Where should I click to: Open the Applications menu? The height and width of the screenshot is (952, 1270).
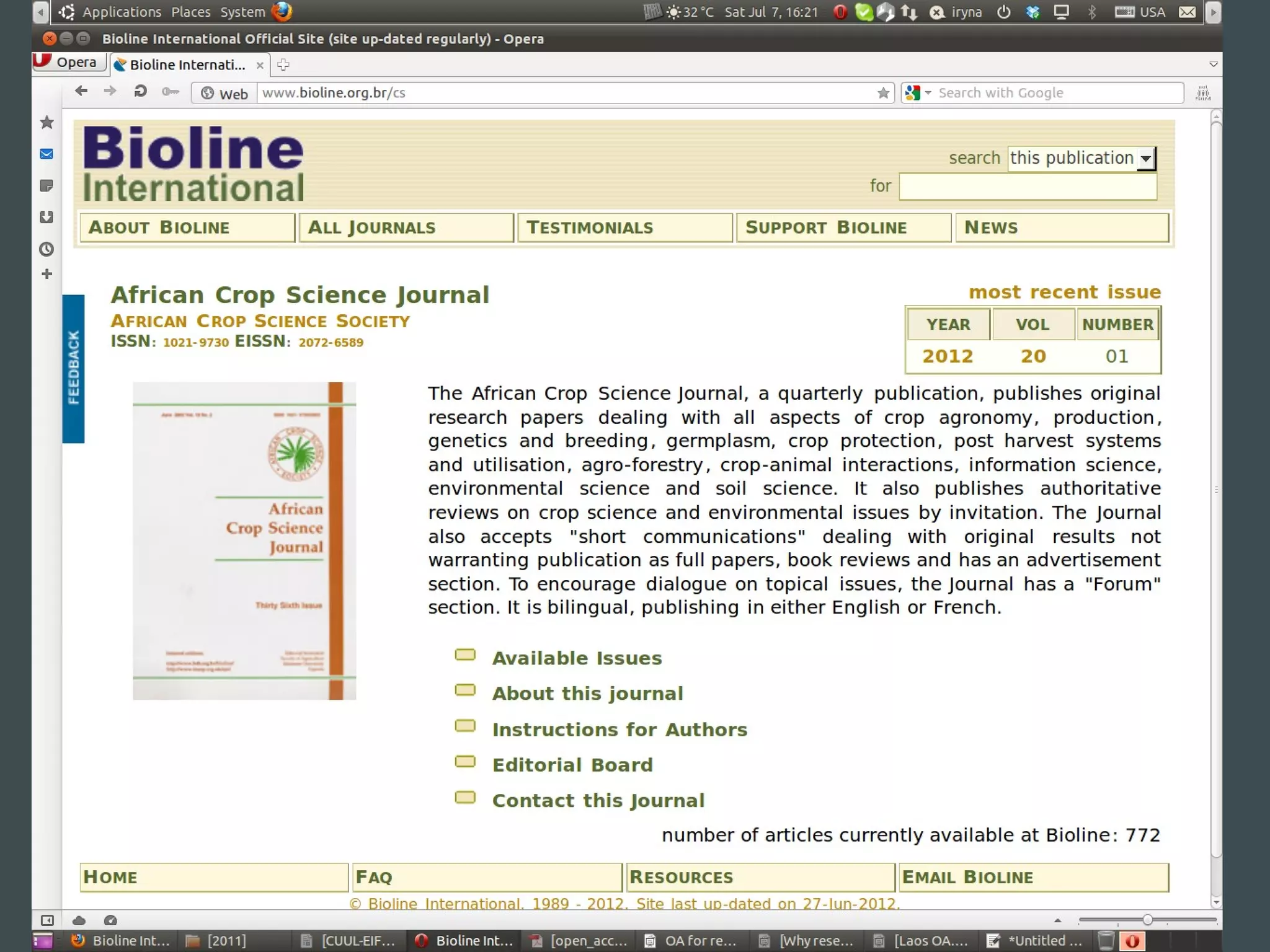point(122,12)
